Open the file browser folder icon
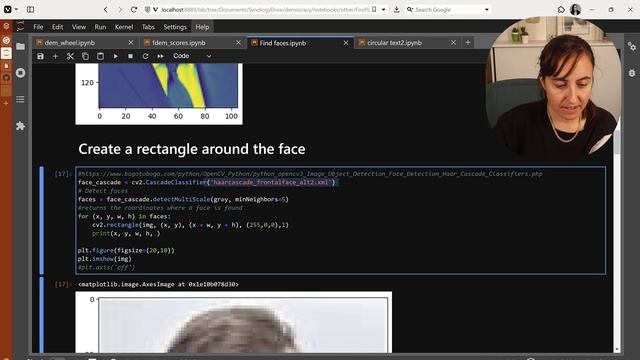This screenshot has width=640, height=360. (20, 47)
